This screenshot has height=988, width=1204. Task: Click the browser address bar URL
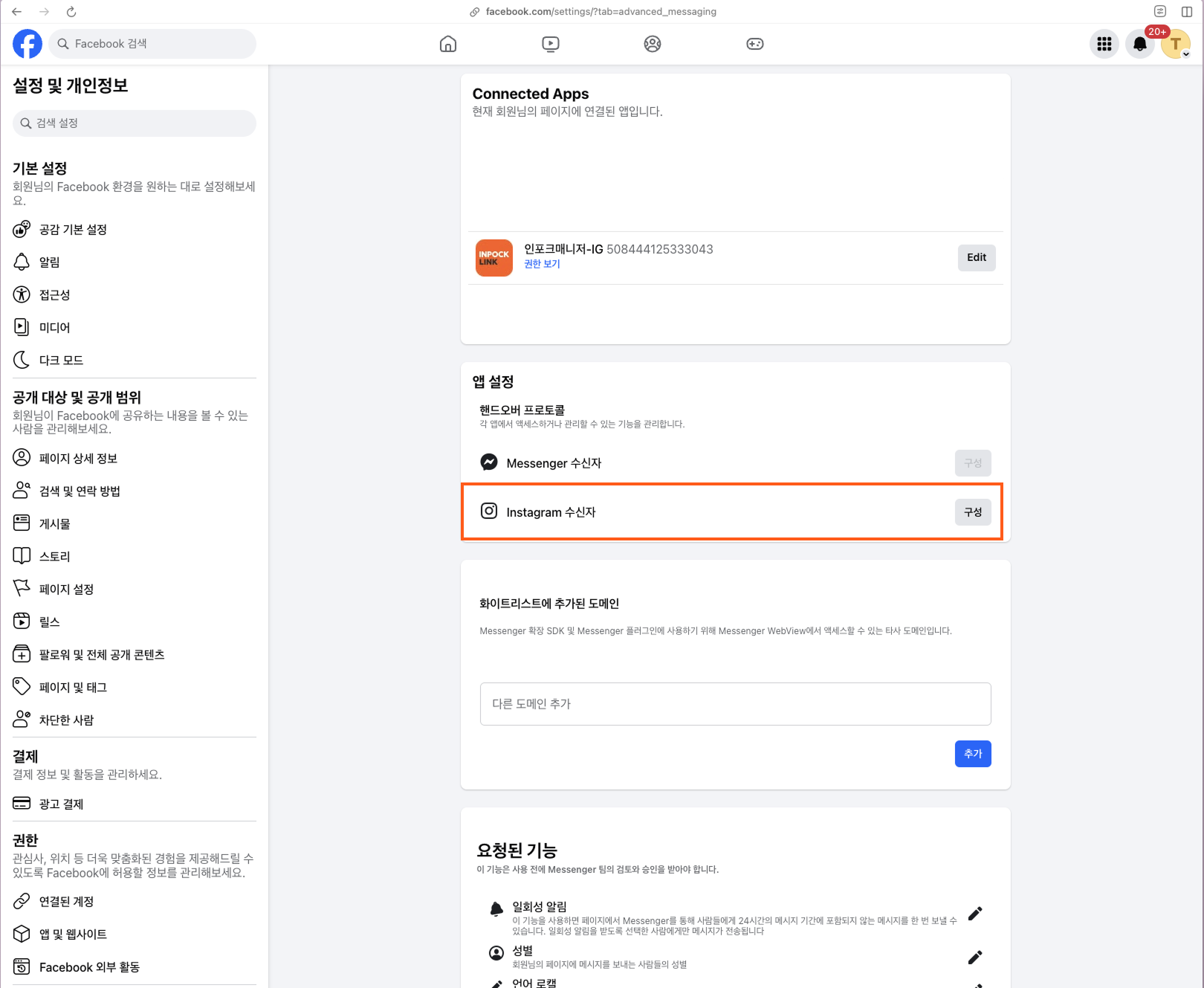pyautogui.click(x=601, y=11)
